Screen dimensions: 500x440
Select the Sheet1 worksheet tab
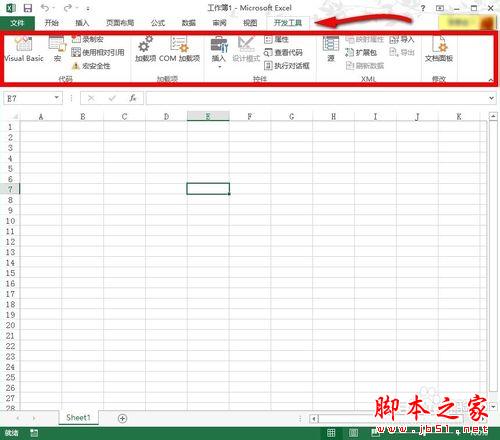tap(78, 418)
